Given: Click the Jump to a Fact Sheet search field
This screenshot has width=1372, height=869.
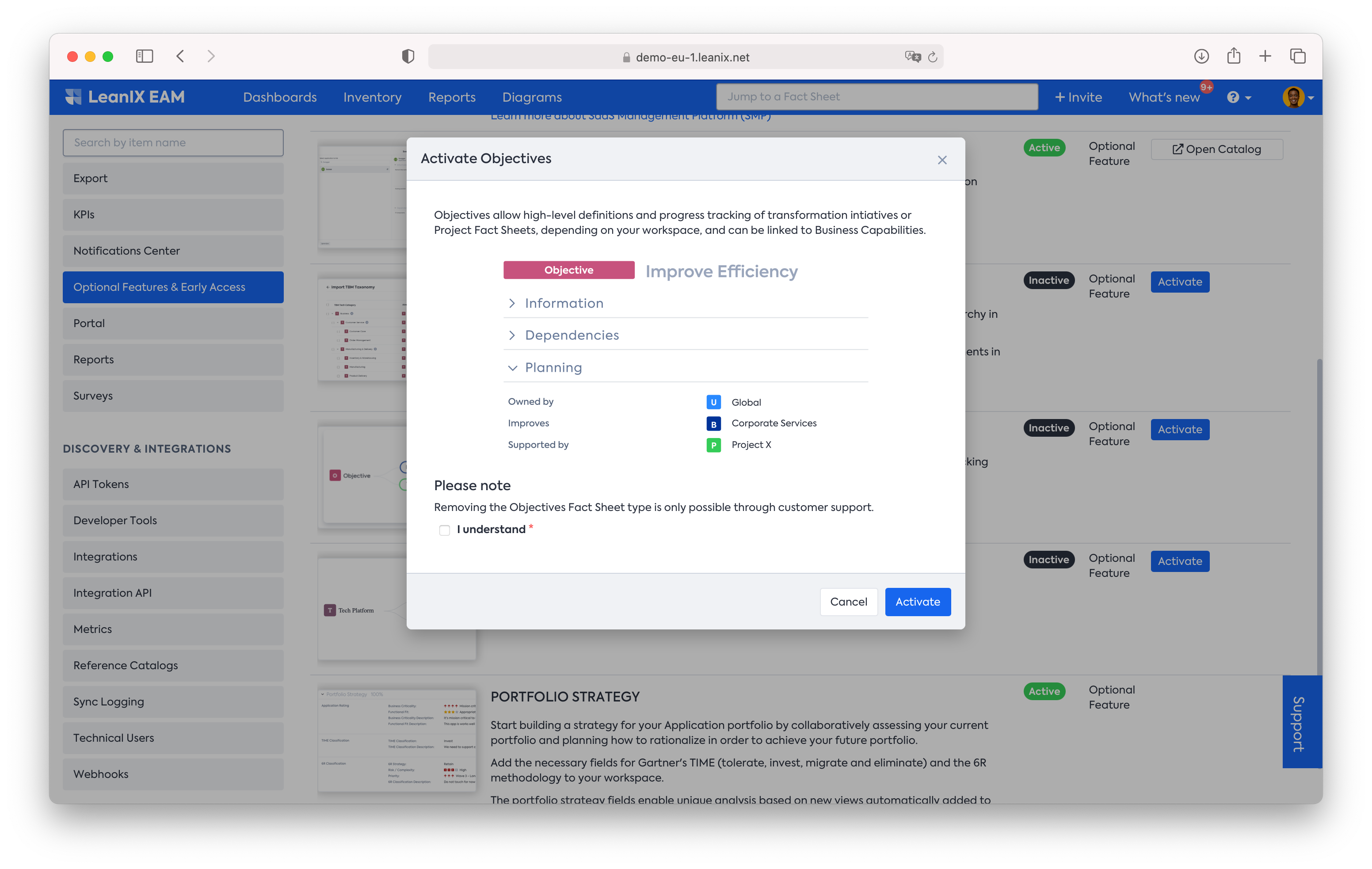Looking at the screenshot, I should (877, 96).
